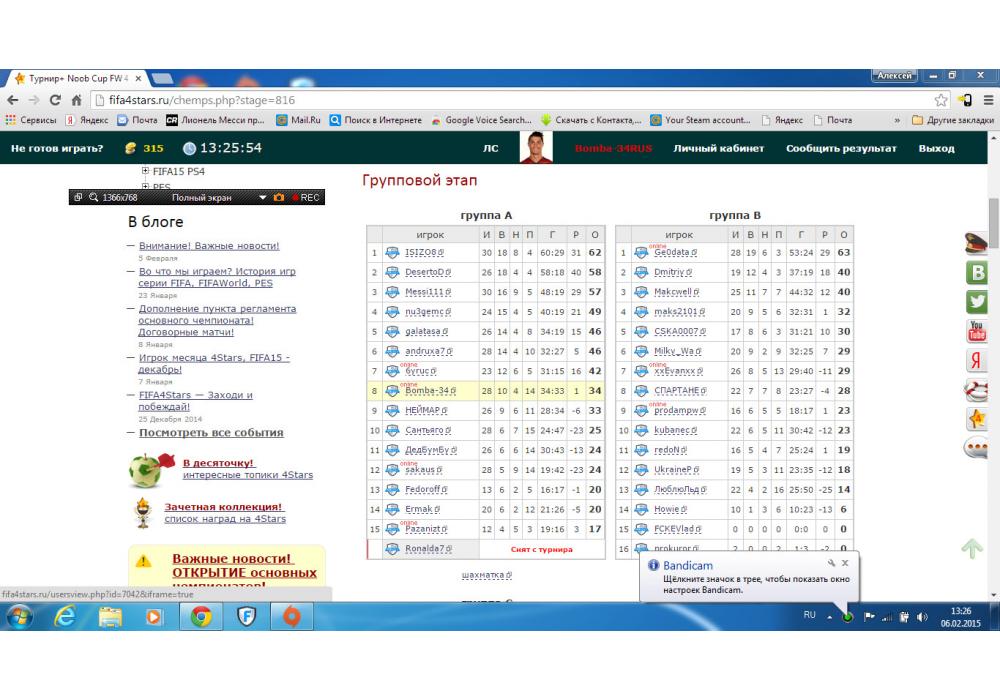The image size is (1000, 700).
Task: Expand the hidden bookmarks chevron
Action: pyautogui.click(x=896, y=120)
